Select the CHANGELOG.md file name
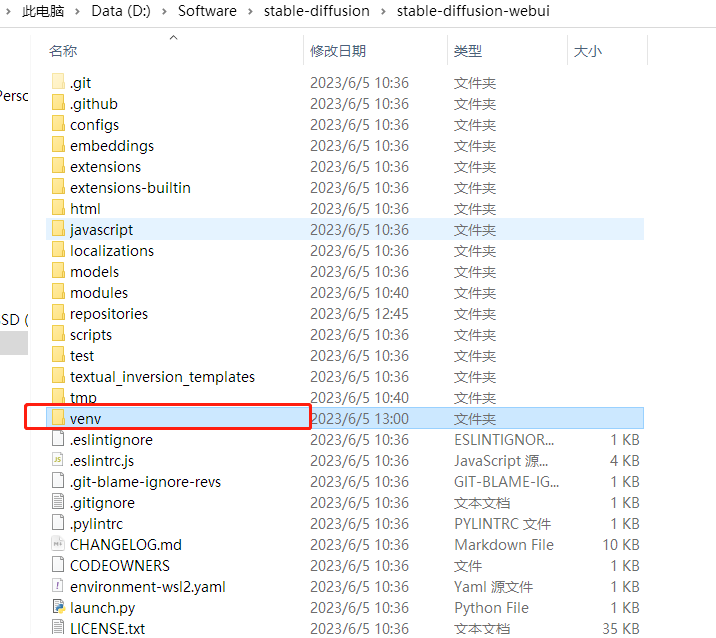Viewport: 716px width, 638px height. point(126,545)
